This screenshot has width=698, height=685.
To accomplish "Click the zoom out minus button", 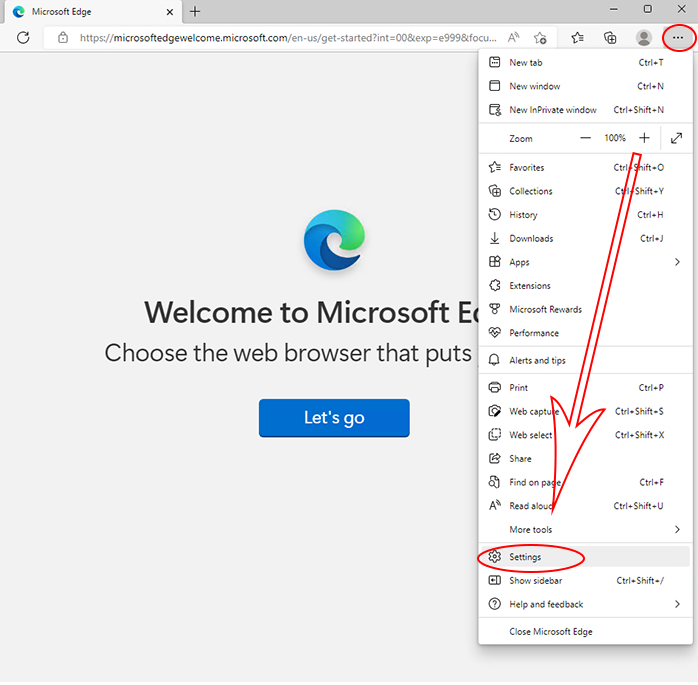I will pos(585,138).
